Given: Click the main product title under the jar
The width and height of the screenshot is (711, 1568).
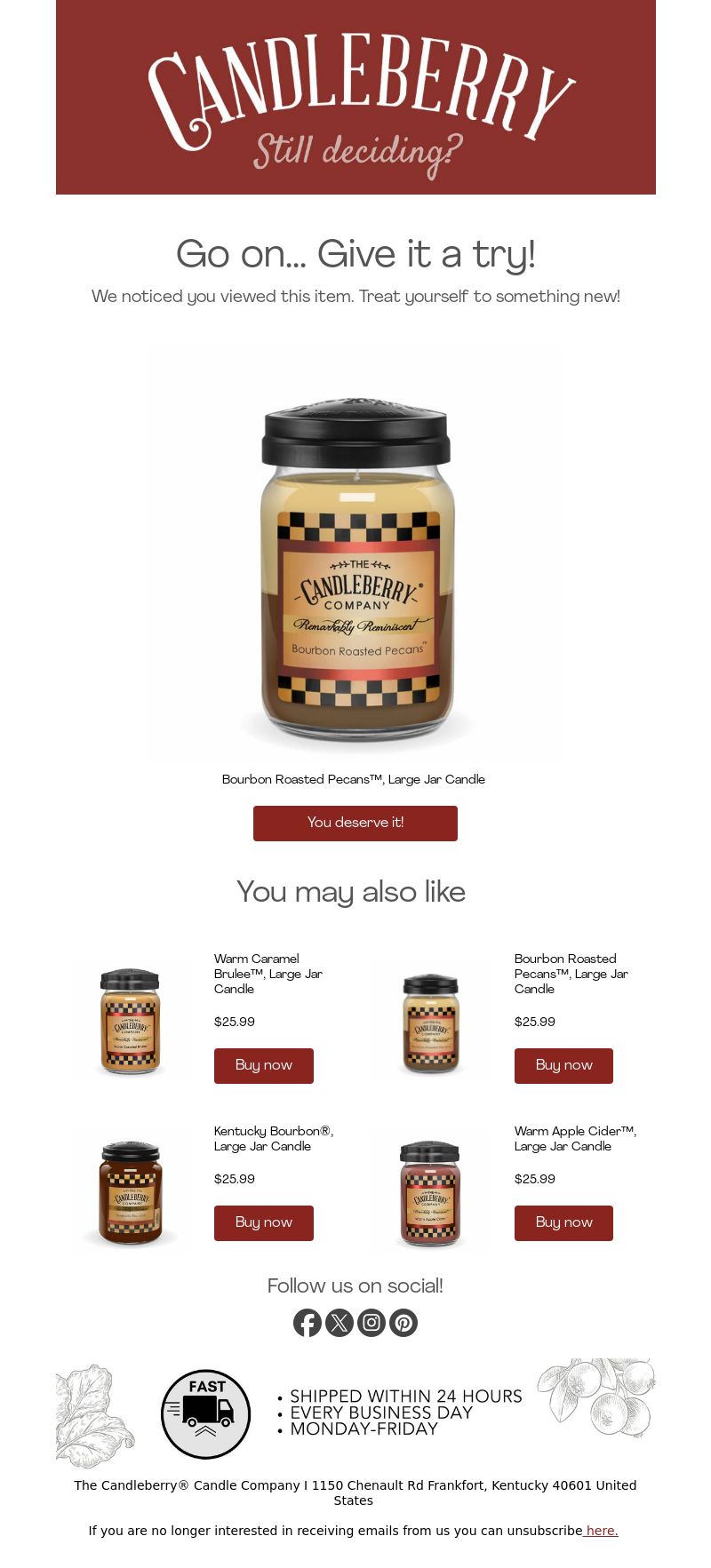Looking at the screenshot, I should (x=354, y=779).
